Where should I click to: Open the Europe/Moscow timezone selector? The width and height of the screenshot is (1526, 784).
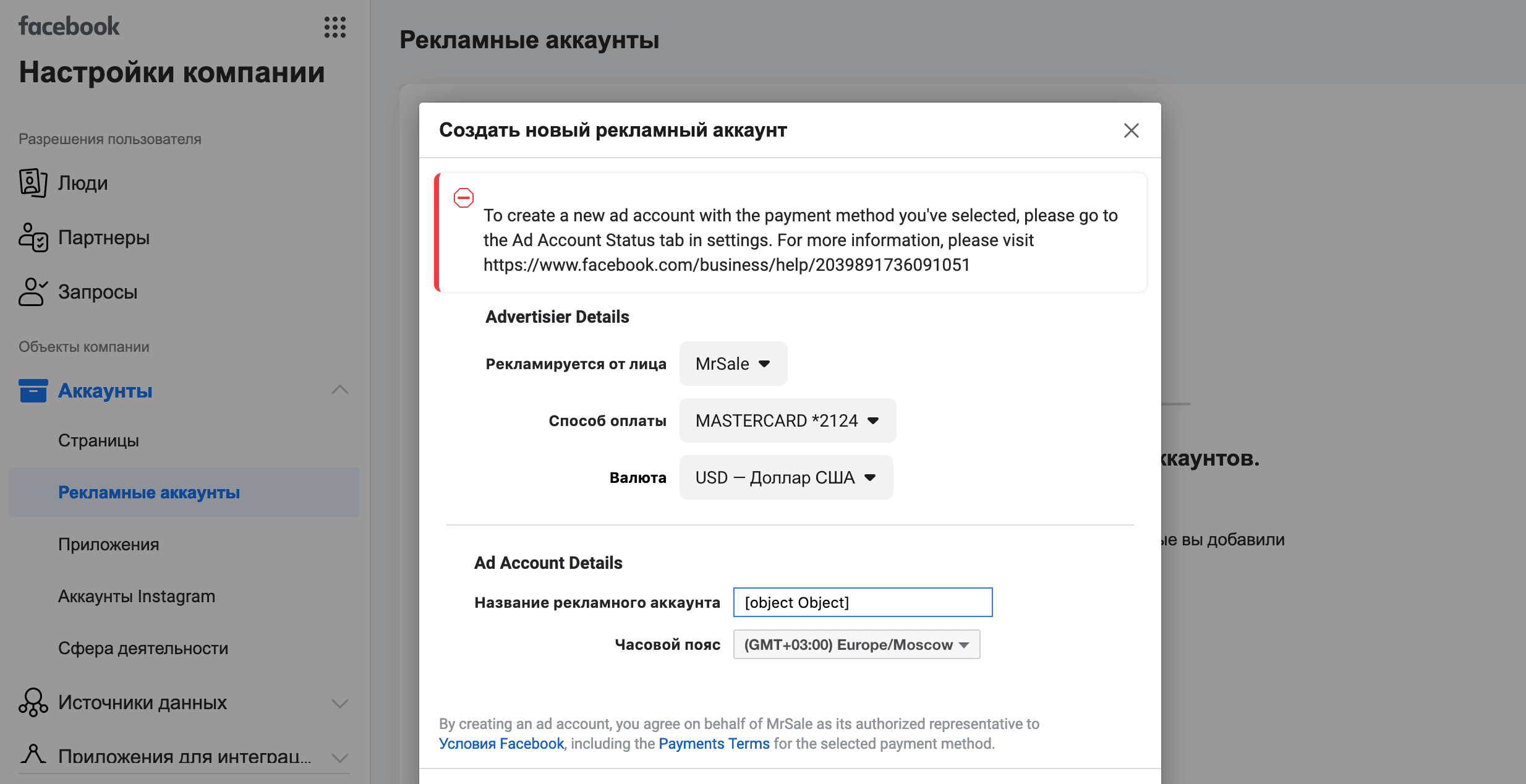[x=857, y=644]
